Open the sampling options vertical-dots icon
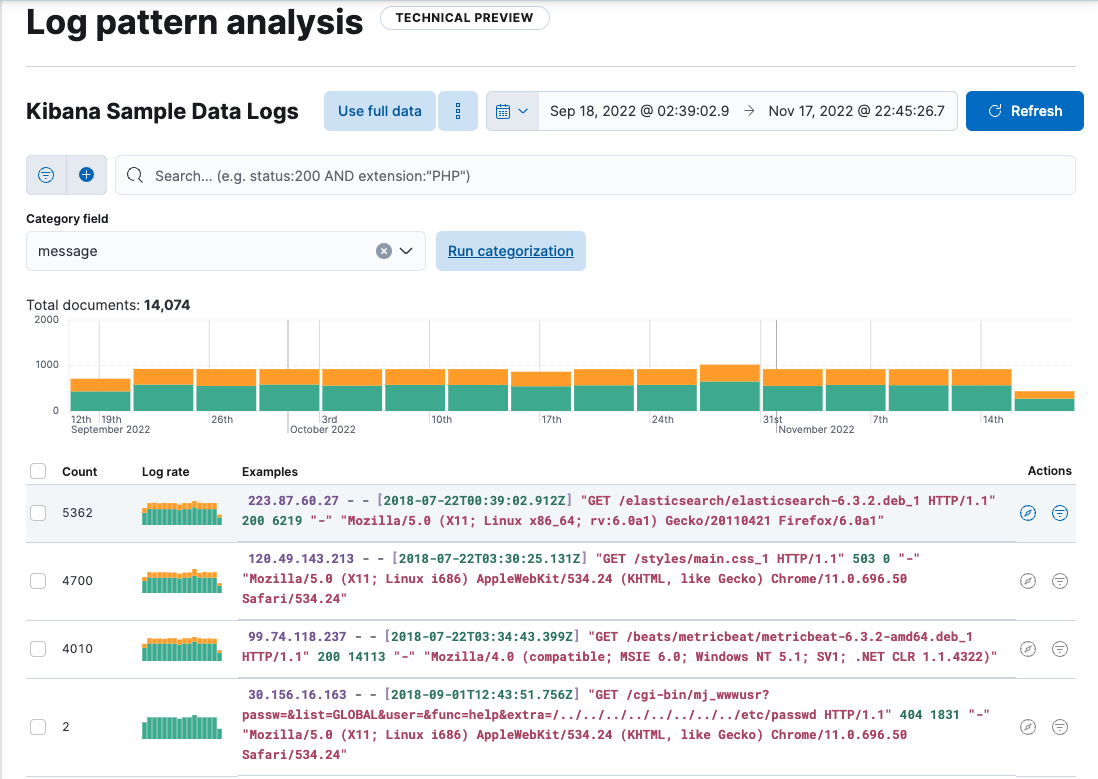The width and height of the screenshot is (1098, 779). coord(458,110)
